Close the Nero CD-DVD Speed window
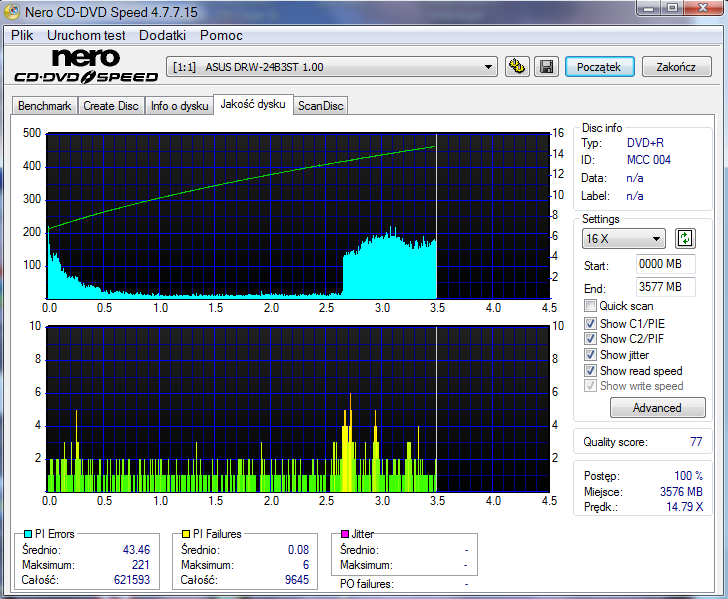Screen dimensions: 728x599 (703, 8)
